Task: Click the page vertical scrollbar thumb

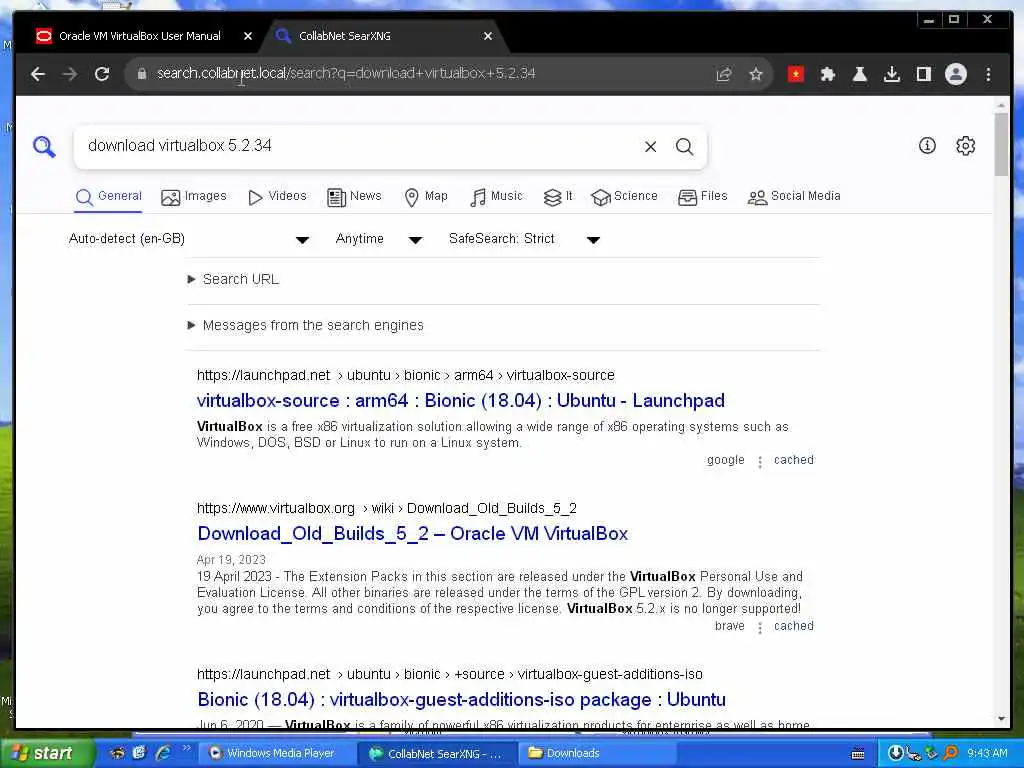Action: click(1001, 144)
